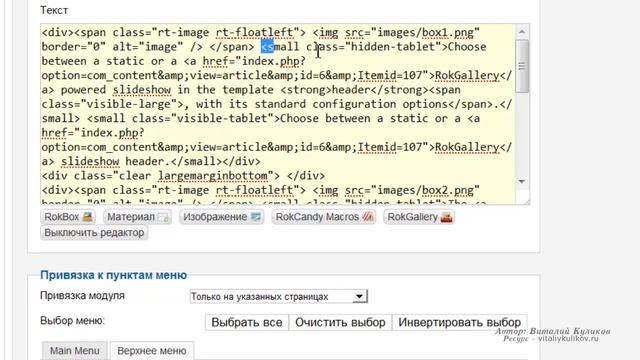The width and height of the screenshot is (640, 360).
Task: Click inside the HTML code text area
Action: [278, 114]
